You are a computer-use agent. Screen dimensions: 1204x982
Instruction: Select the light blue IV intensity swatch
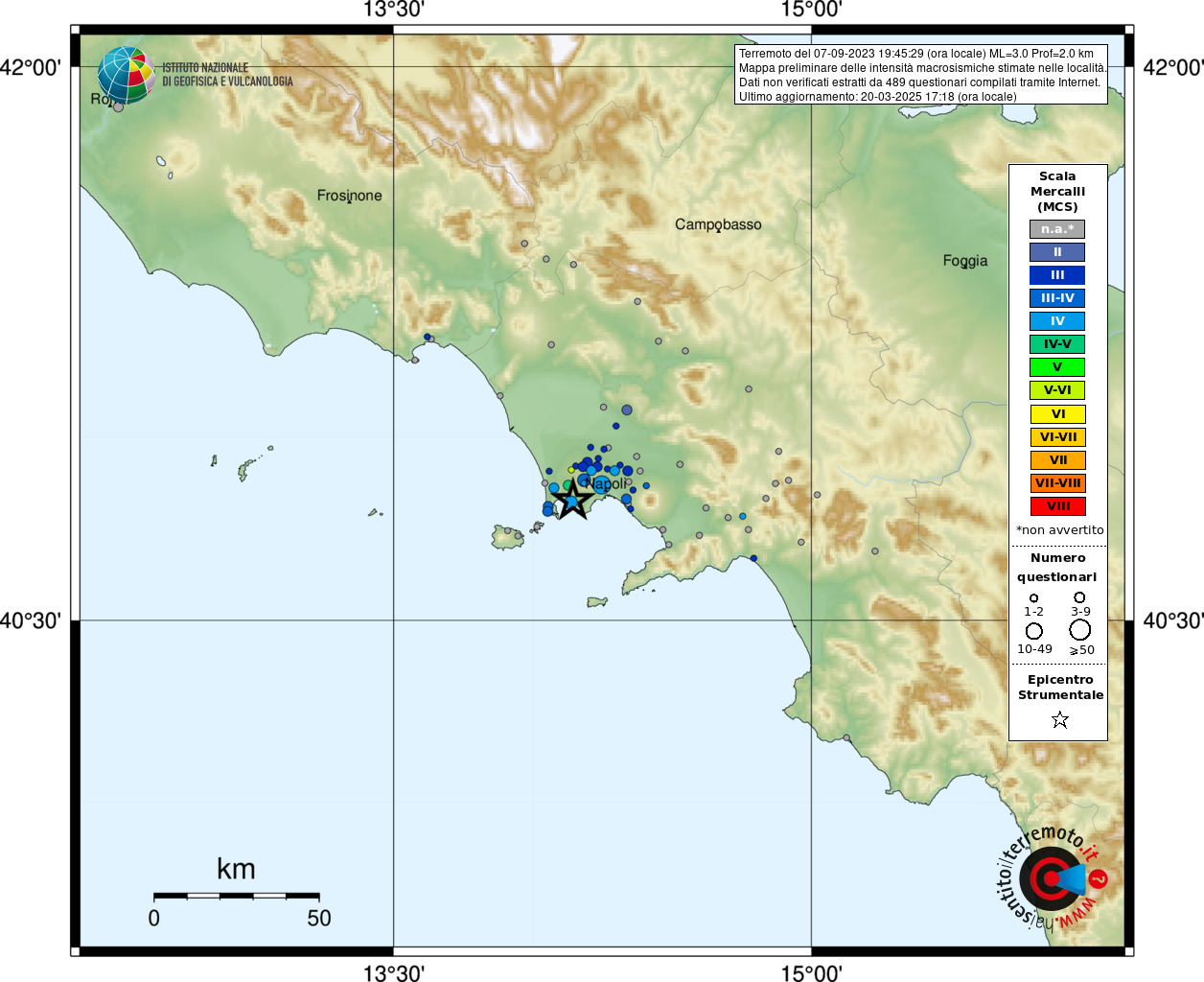[x=1057, y=321]
